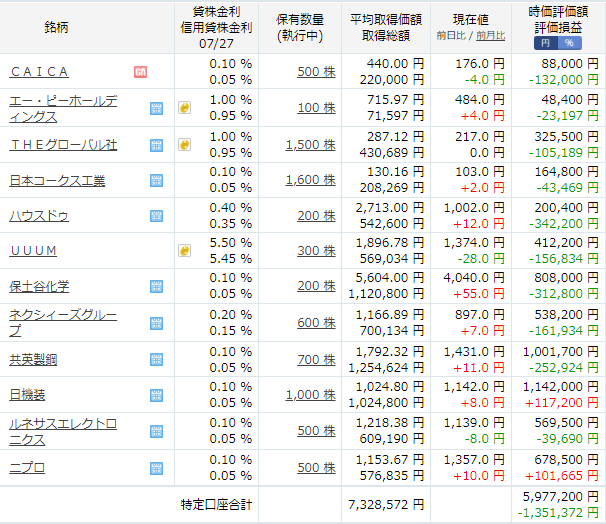The height and width of the screenshot is (524, 606).
Task: Open calendar icon for THEグローバル社
Action: (x=156, y=145)
